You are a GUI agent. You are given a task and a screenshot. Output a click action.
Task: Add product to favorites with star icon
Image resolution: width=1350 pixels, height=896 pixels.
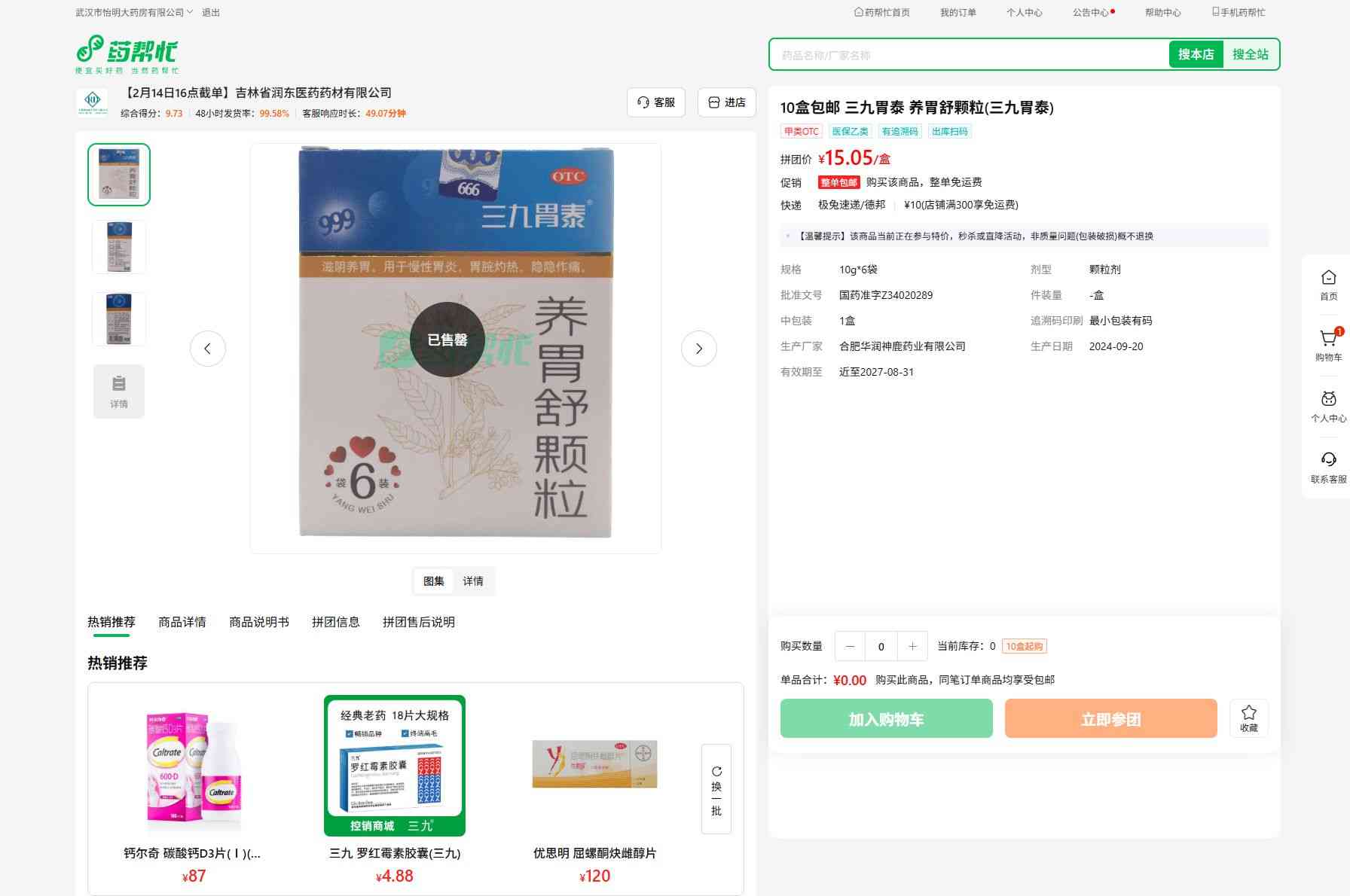(1248, 718)
